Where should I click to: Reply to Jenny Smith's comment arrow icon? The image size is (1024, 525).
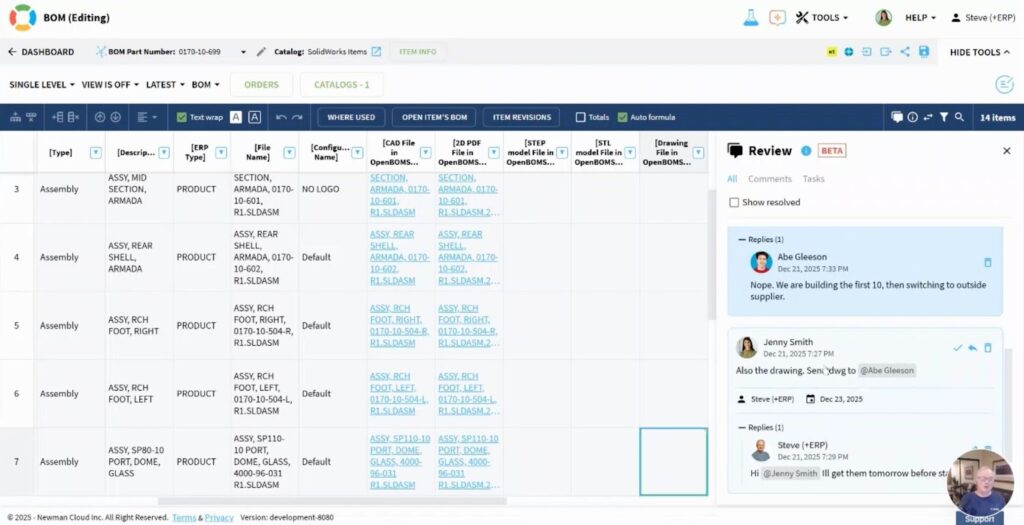(x=972, y=348)
